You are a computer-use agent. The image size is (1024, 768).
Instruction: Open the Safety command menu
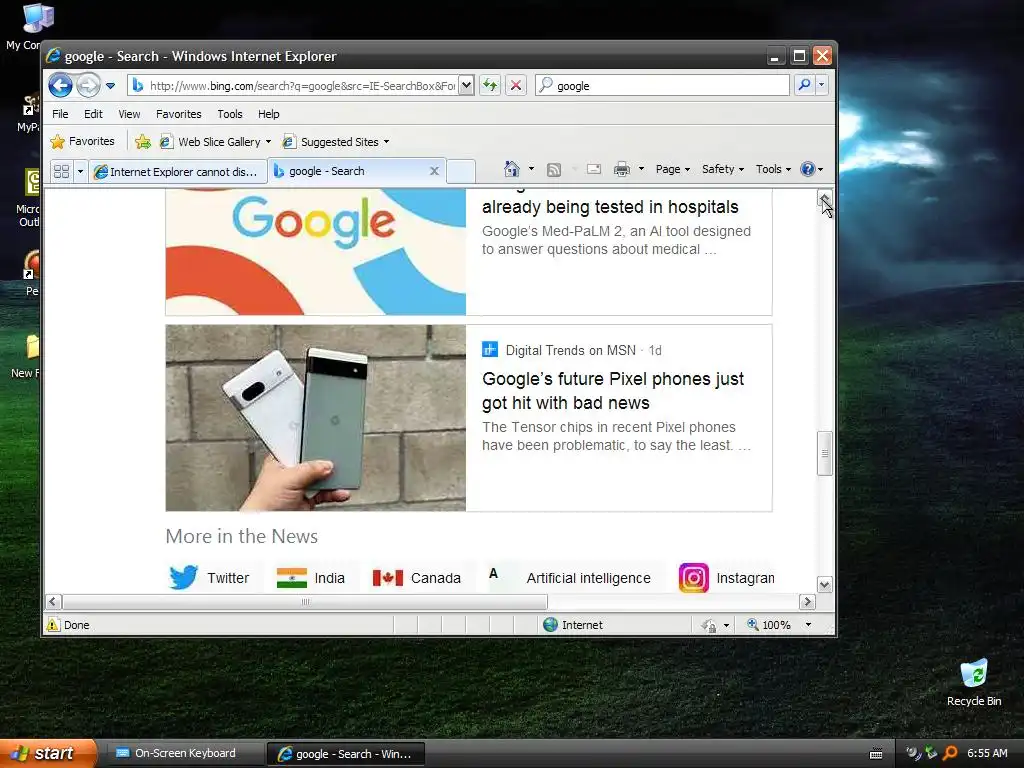coord(723,169)
